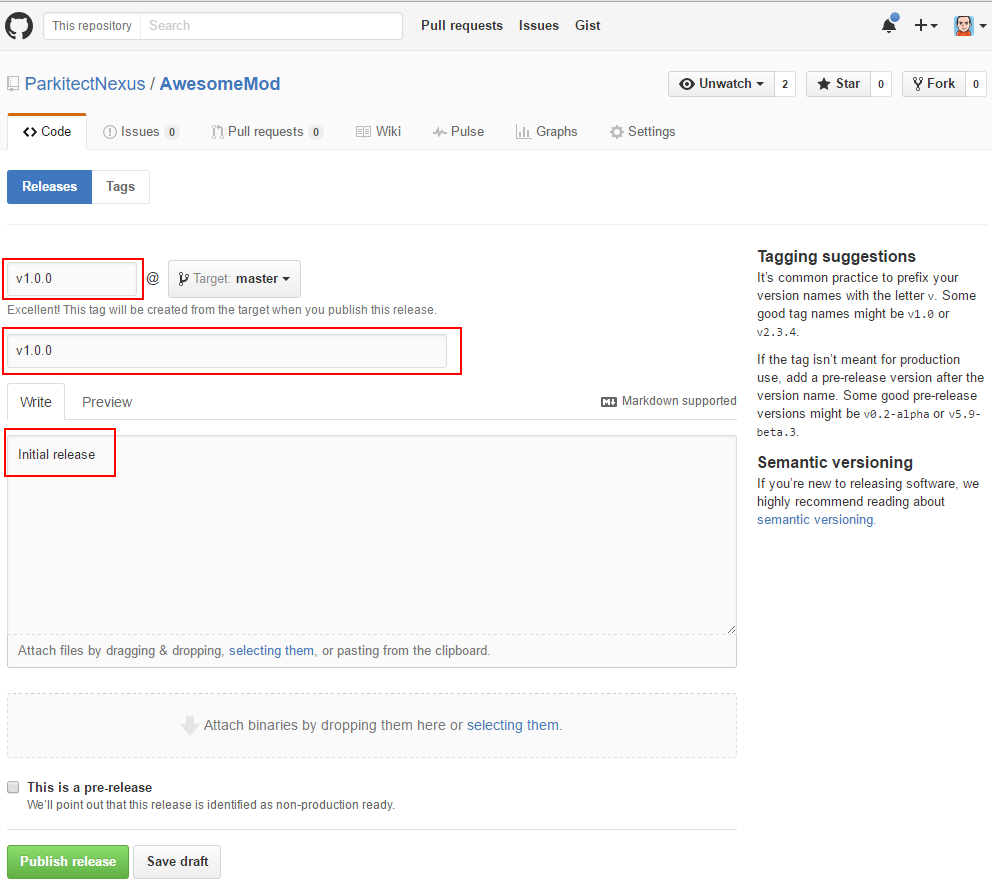Open the user avatar menu
The image size is (992, 889).
tap(970, 25)
